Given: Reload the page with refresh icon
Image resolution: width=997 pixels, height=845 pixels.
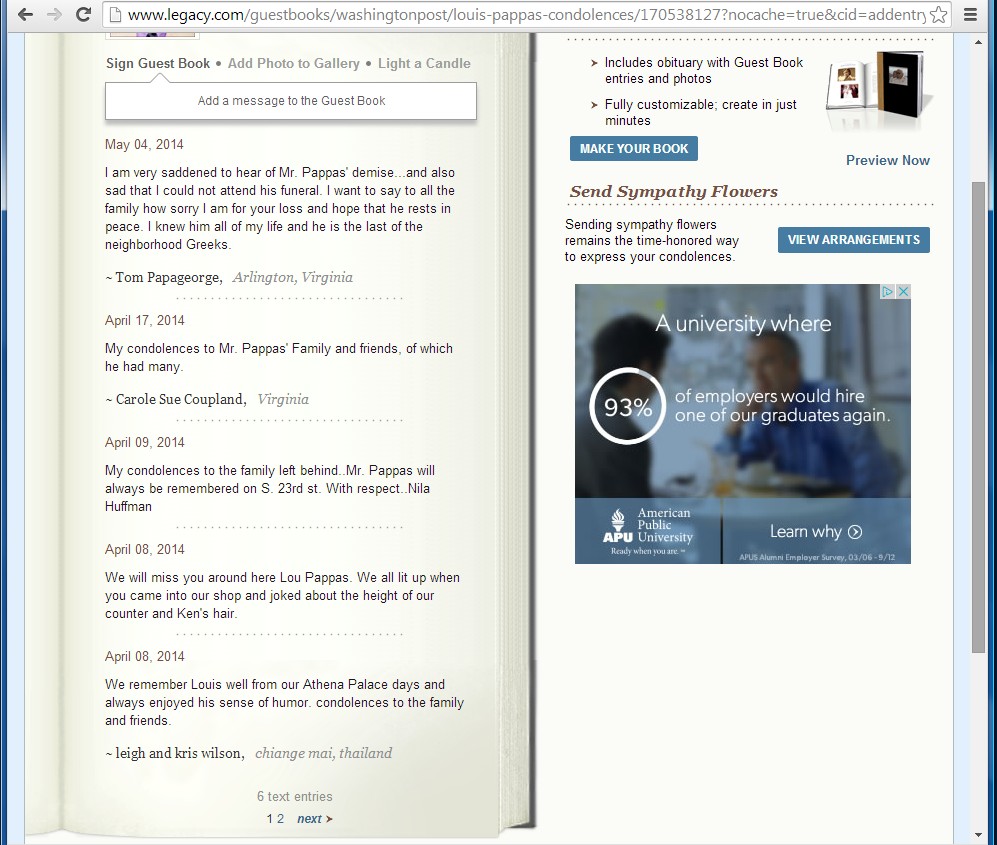Looking at the screenshot, I should (x=84, y=14).
